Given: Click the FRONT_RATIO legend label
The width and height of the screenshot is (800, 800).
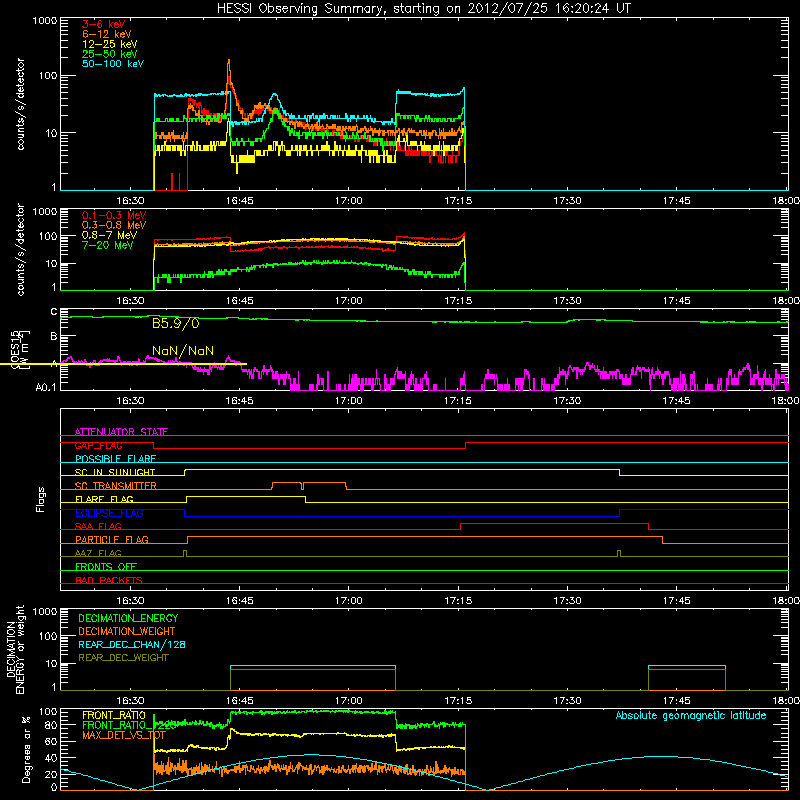Looking at the screenshot, I should click(x=114, y=715).
